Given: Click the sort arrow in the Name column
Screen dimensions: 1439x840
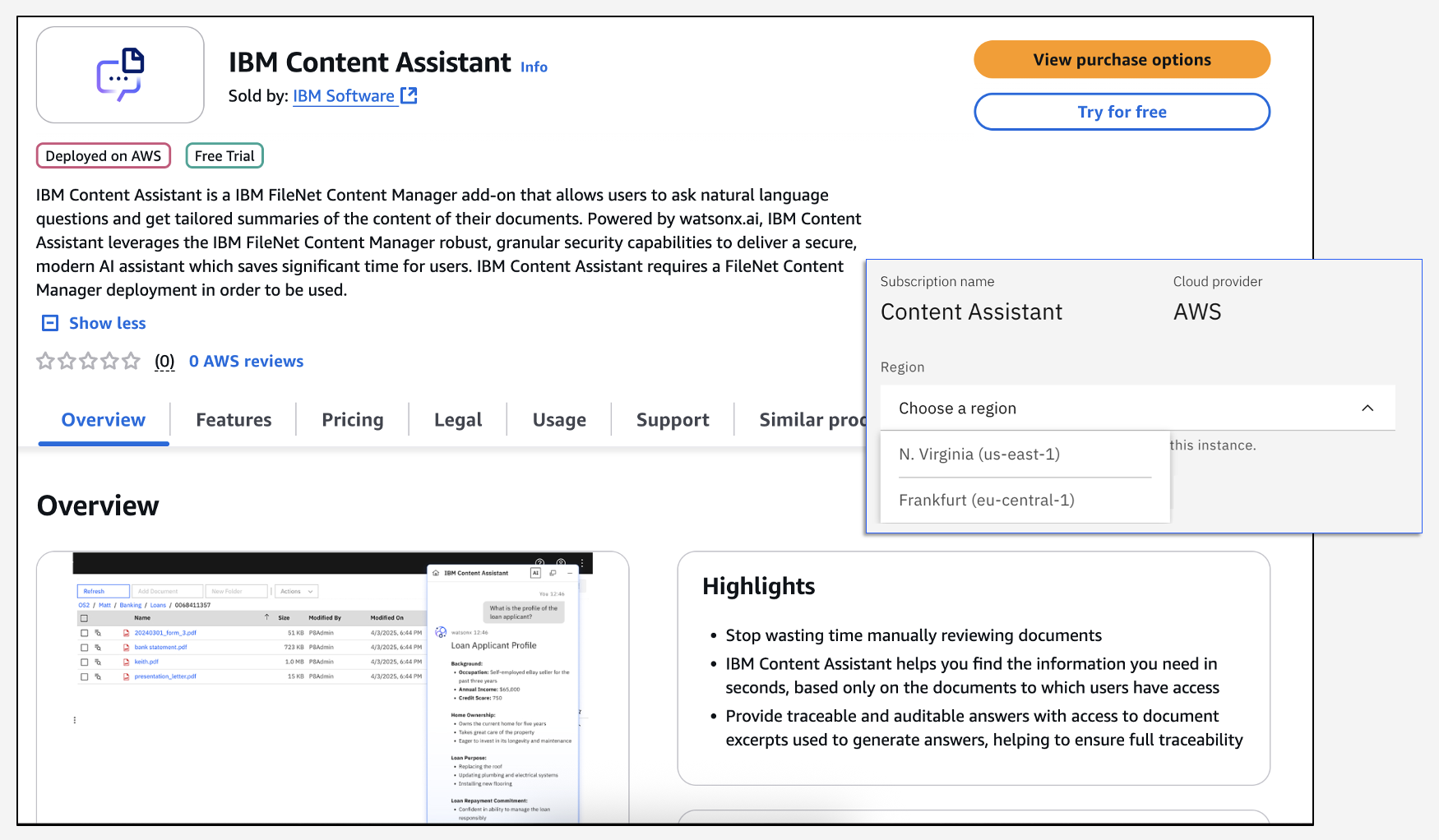Looking at the screenshot, I should [x=266, y=617].
